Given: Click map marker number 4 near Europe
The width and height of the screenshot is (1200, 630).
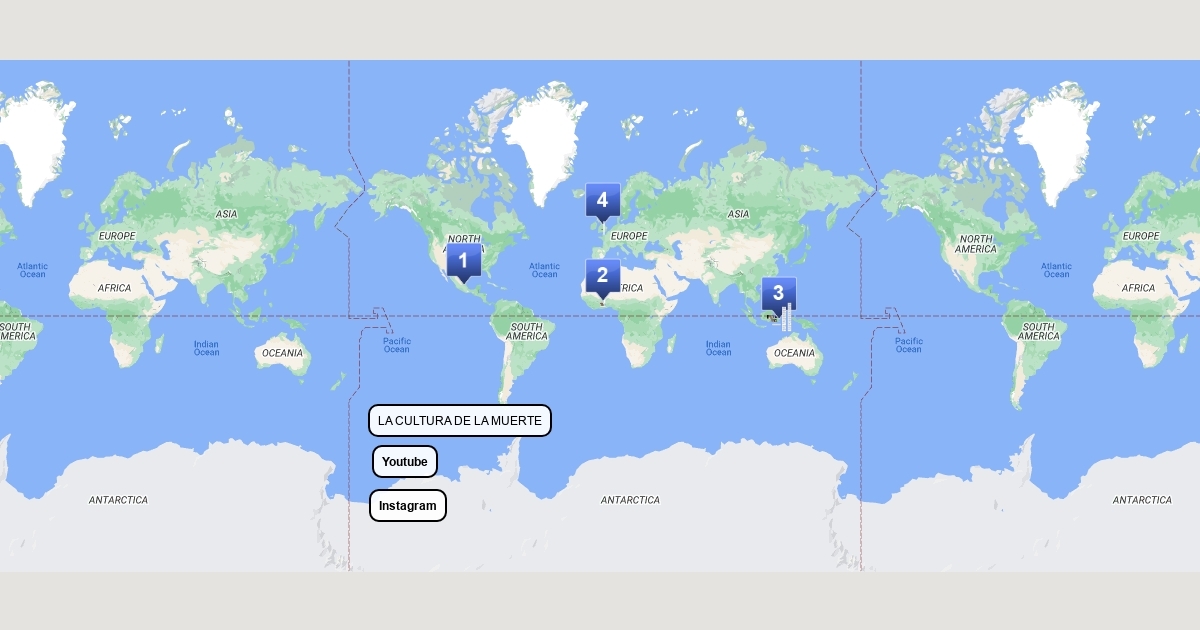Looking at the screenshot, I should 602,200.
